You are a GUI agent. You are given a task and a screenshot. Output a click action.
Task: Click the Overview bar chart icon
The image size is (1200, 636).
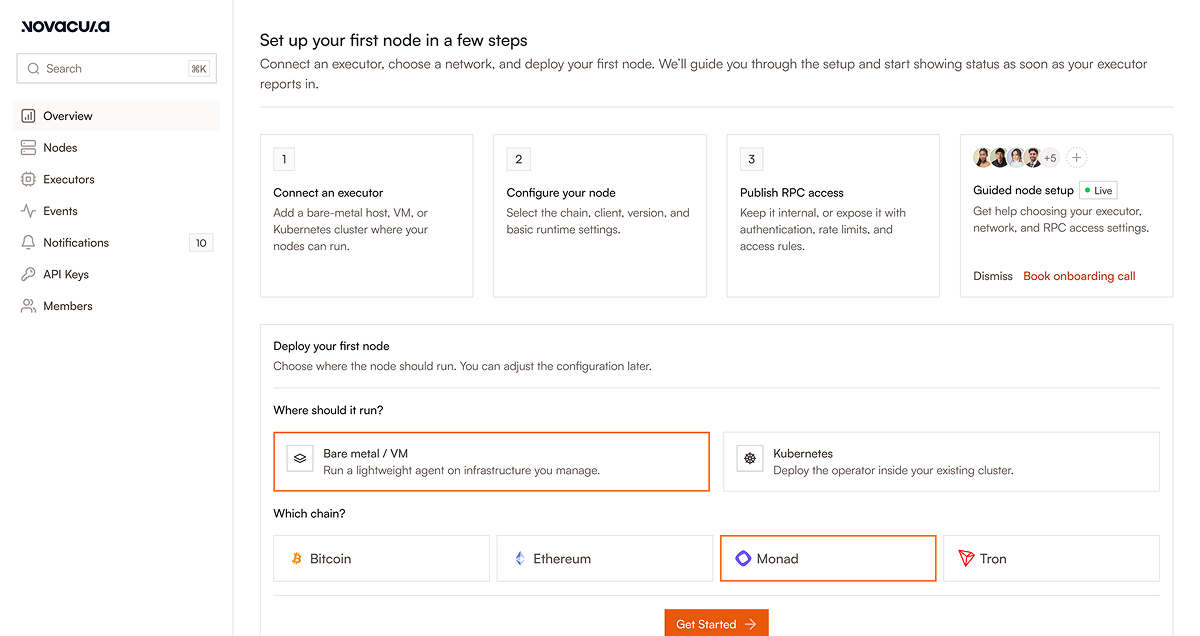click(x=28, y=116)
